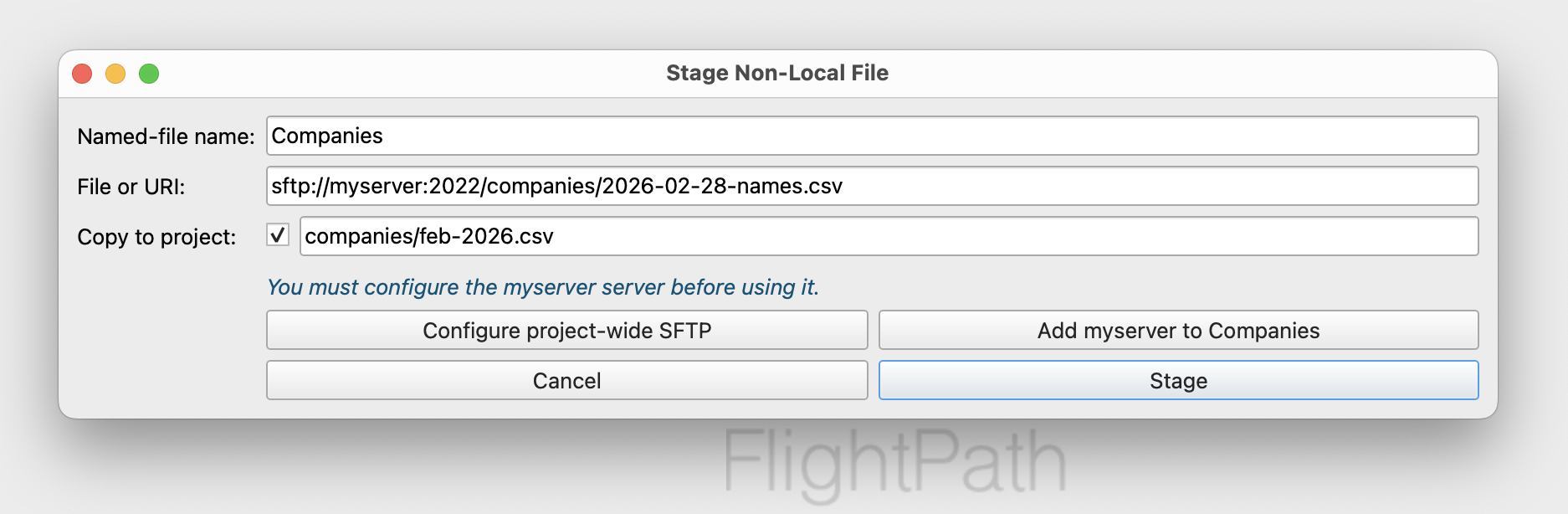Close the dialog with the red button
This screenshot has height=514, width=1568.
point(82,74)
